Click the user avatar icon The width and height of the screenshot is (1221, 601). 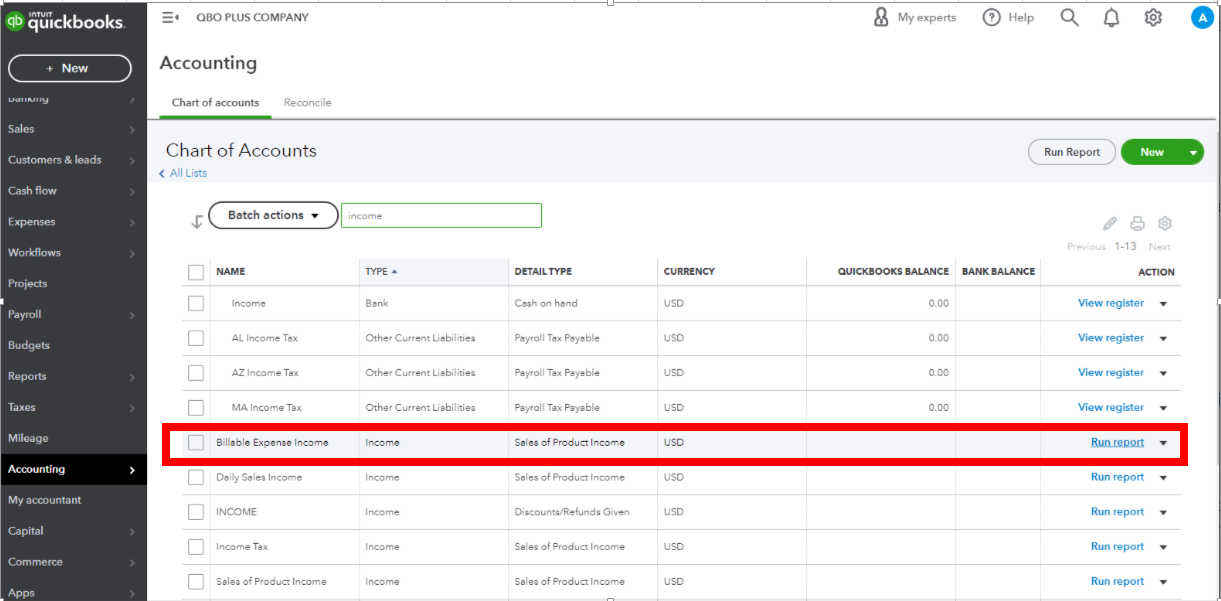click(x=1202, y=17)
